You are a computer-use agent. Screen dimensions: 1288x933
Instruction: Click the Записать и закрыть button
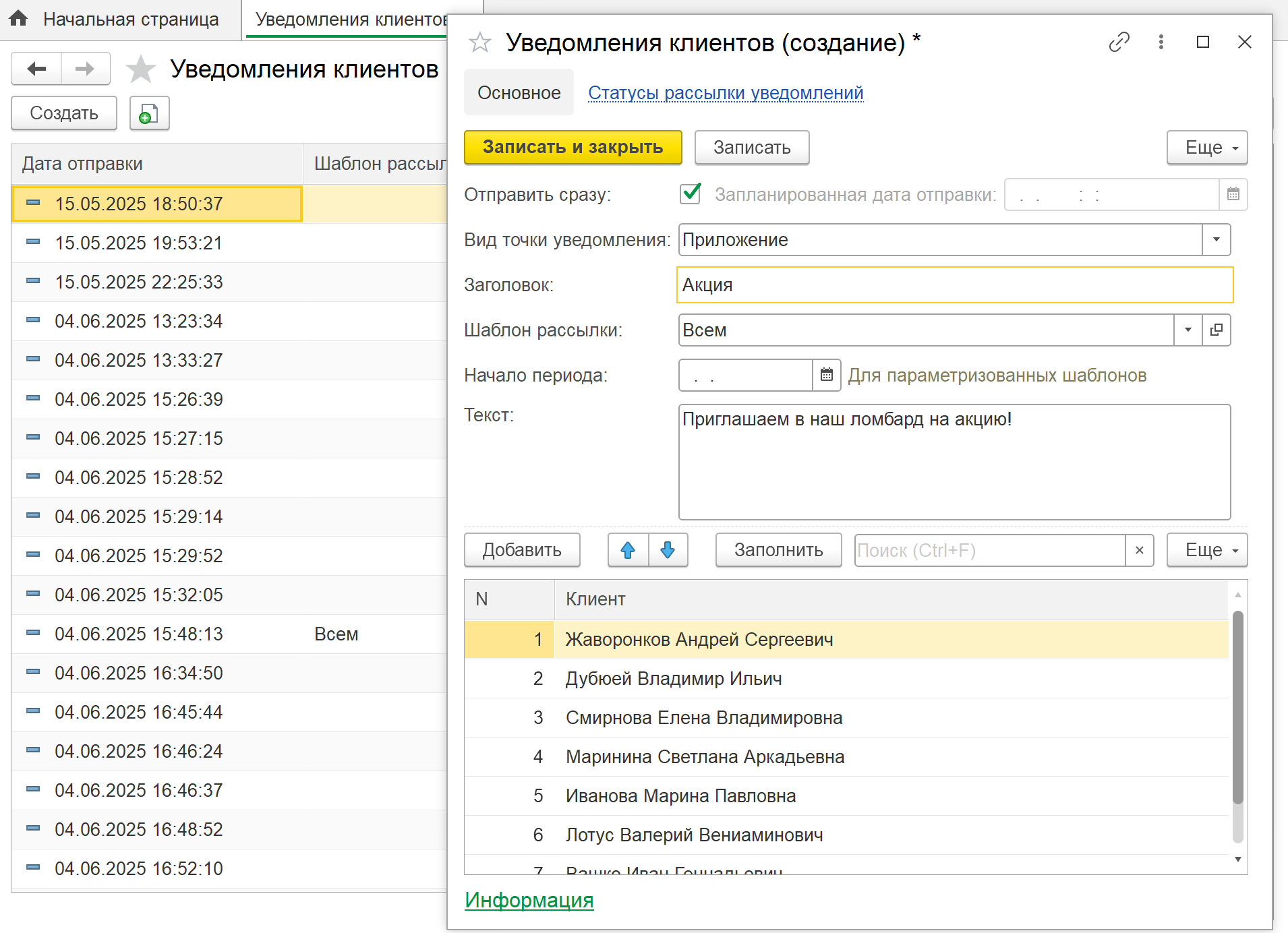[x=573, y=147]
